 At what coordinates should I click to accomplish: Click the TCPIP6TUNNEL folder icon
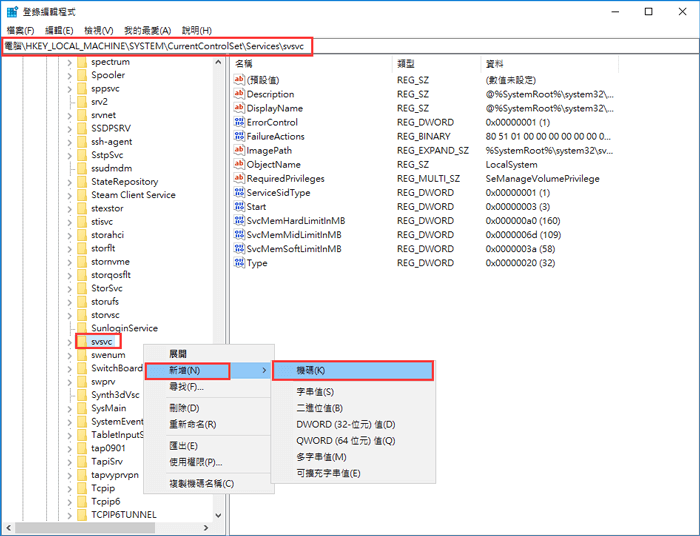(x=82, y=515)
